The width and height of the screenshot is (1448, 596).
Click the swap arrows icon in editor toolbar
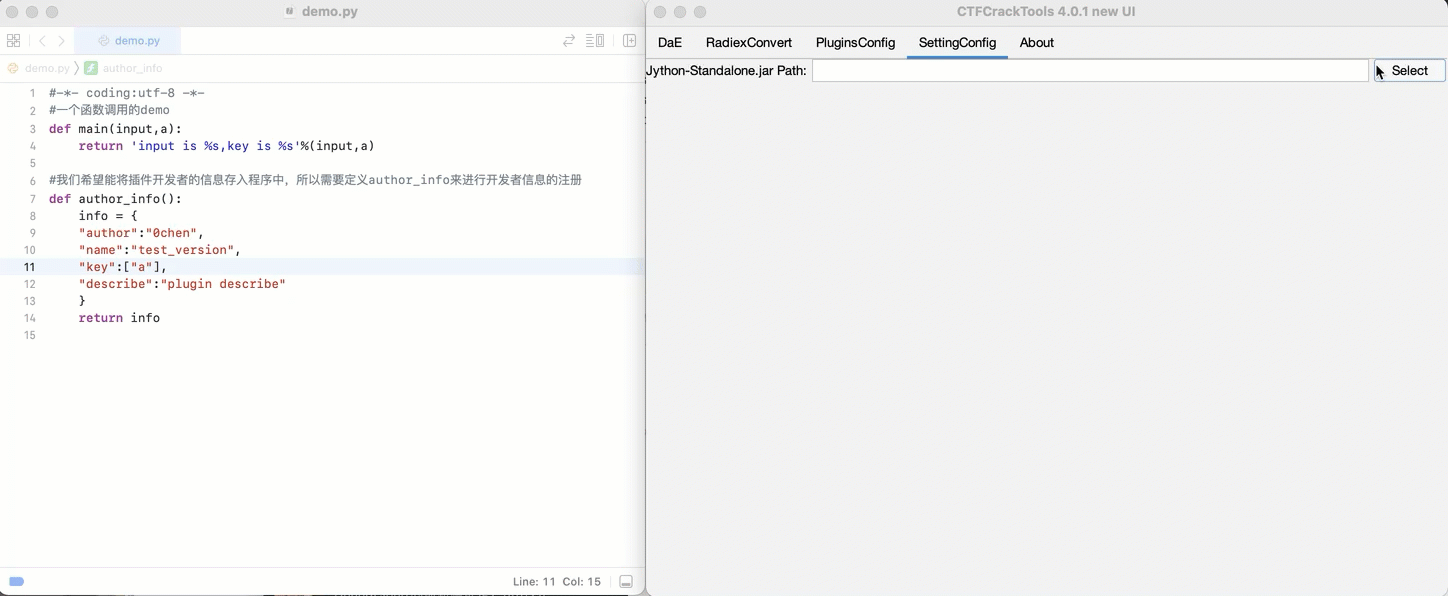[569, 41]
